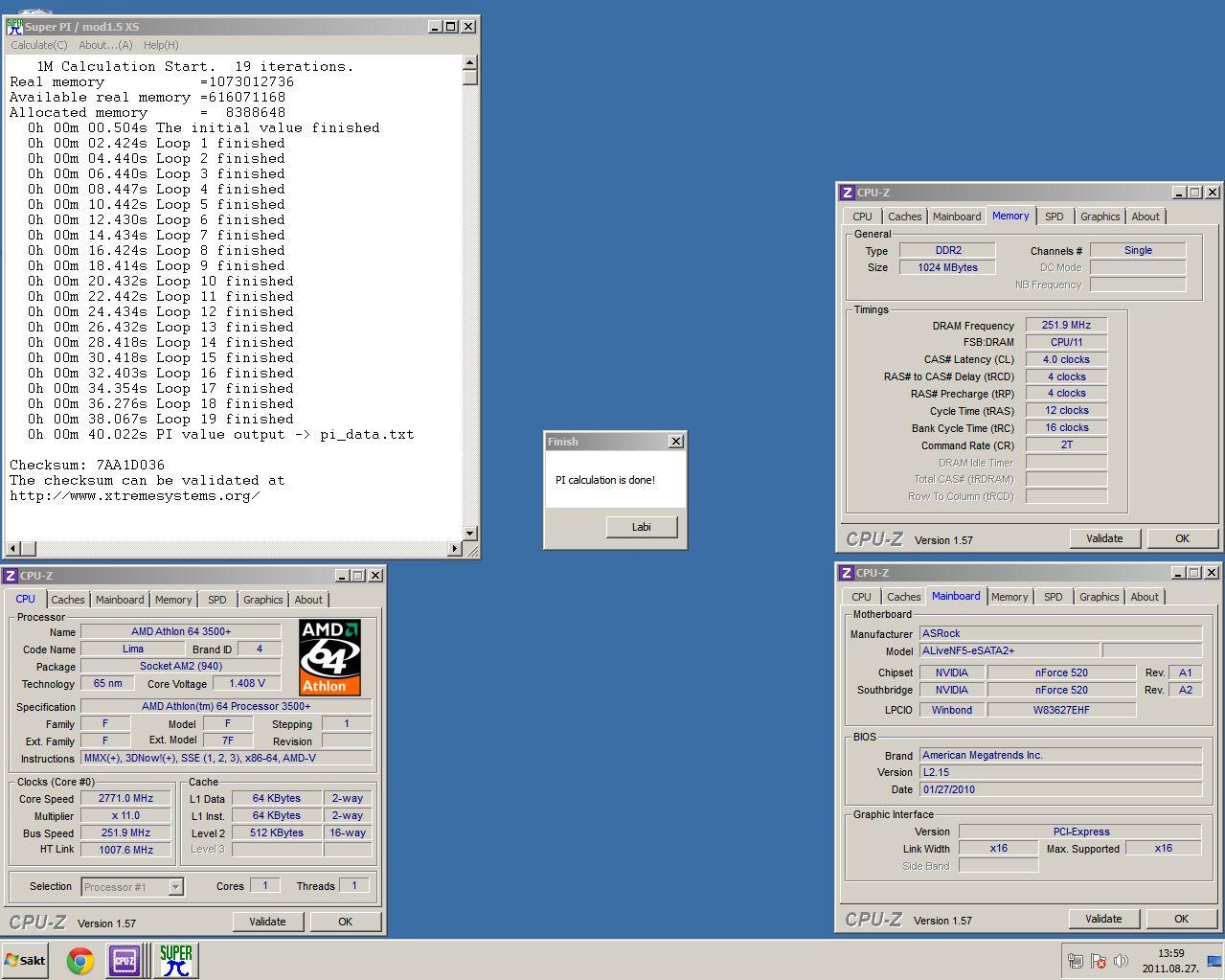Open the About...(A) menu in Super PI

pos(105,45)
